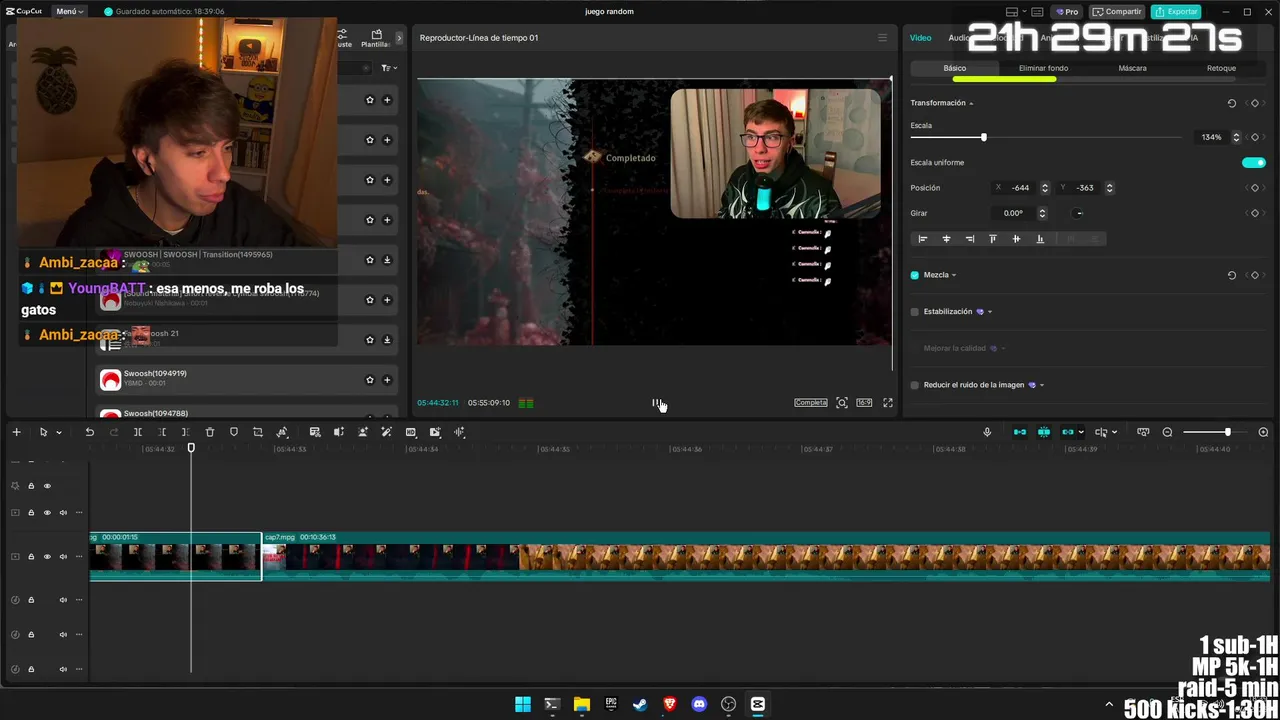Open the Menú dropdown
1280x720 pixels.
(70, 11)
